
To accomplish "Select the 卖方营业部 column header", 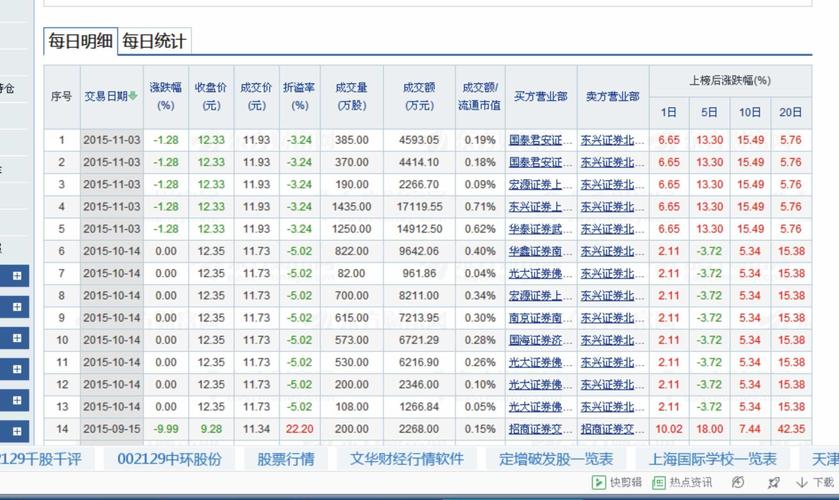I will 613,96.
